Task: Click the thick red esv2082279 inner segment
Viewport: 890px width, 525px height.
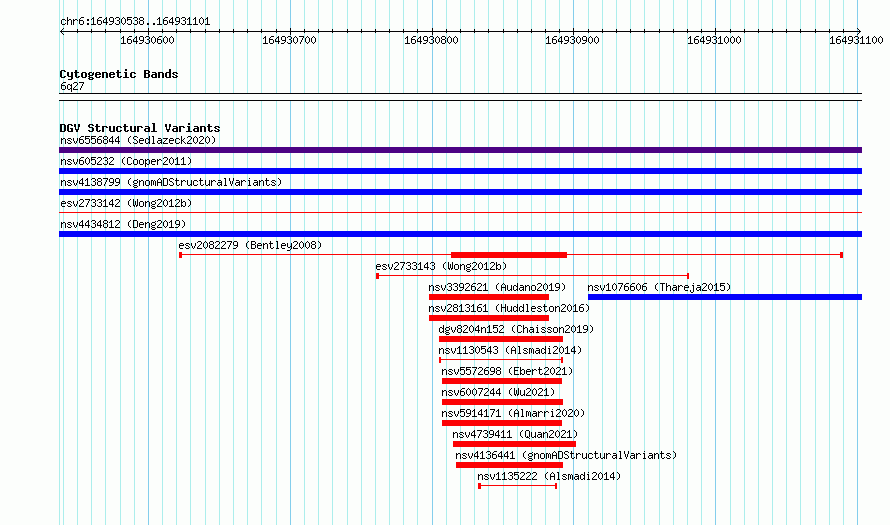Action: pyautogui.click(x=509, y=255)
